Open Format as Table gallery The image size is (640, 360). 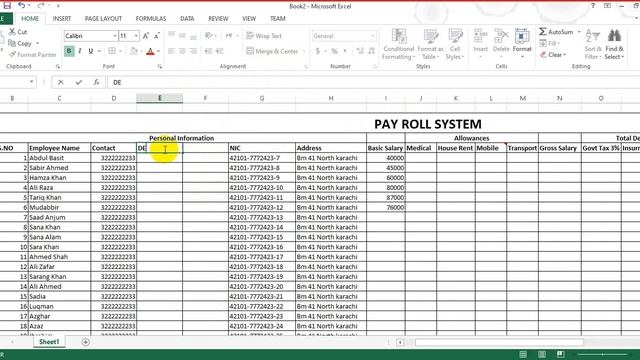coord(430,44)
